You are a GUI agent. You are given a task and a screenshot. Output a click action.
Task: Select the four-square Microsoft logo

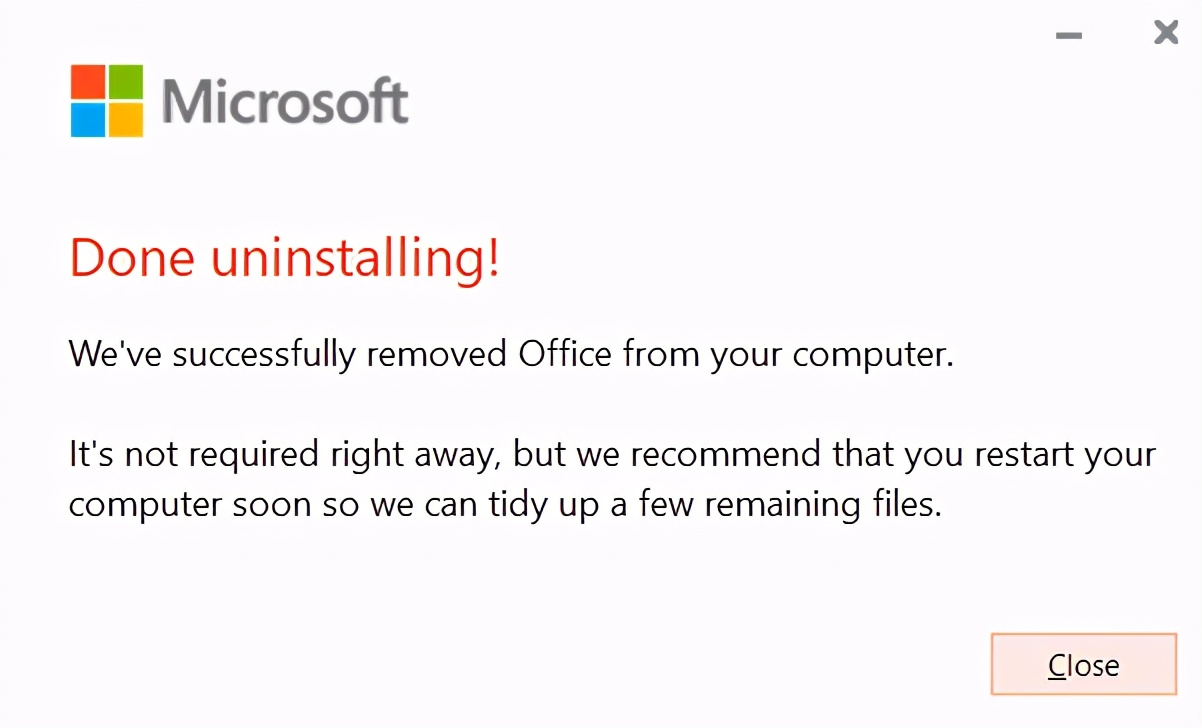pyautogui.click(x=107, y=100)
